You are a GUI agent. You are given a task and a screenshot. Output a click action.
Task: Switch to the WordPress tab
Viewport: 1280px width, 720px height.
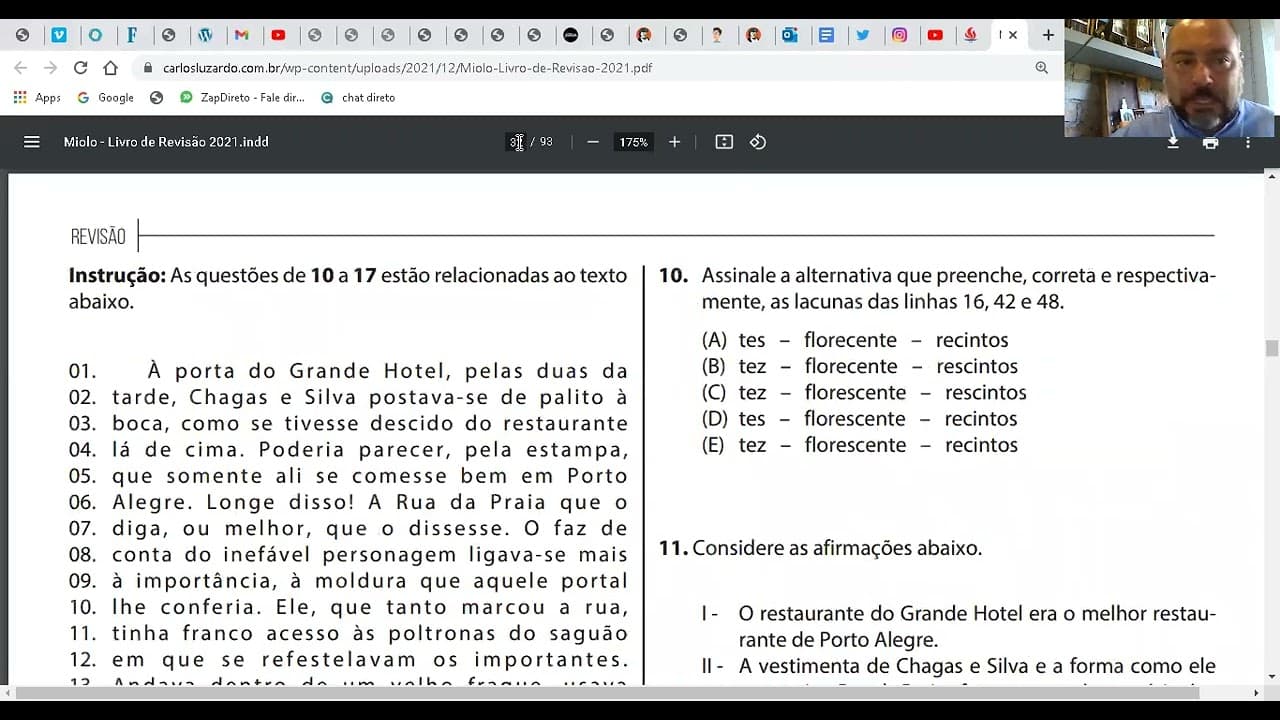point(205,35)
